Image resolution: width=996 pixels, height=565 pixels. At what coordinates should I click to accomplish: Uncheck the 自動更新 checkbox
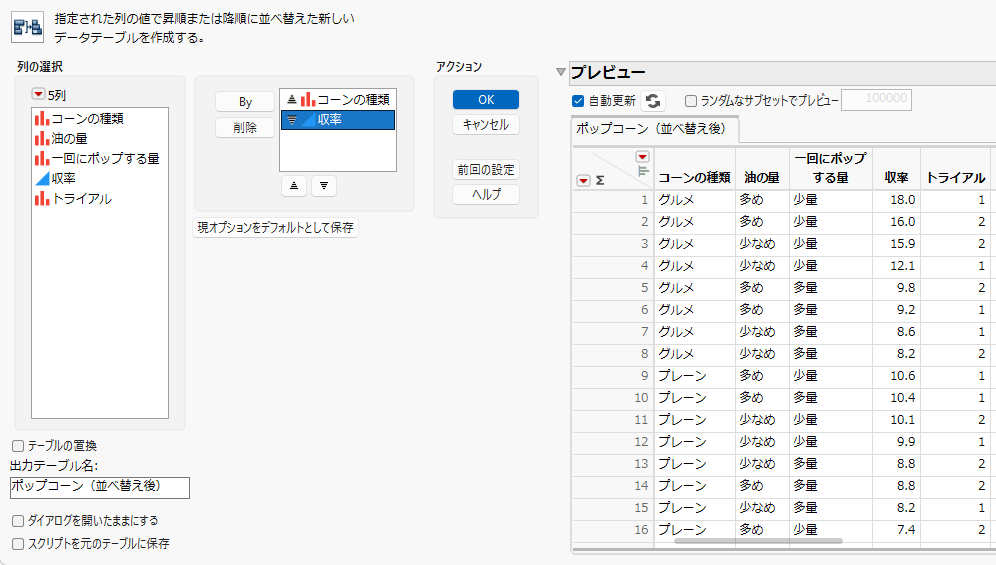(x=578, y=101)
